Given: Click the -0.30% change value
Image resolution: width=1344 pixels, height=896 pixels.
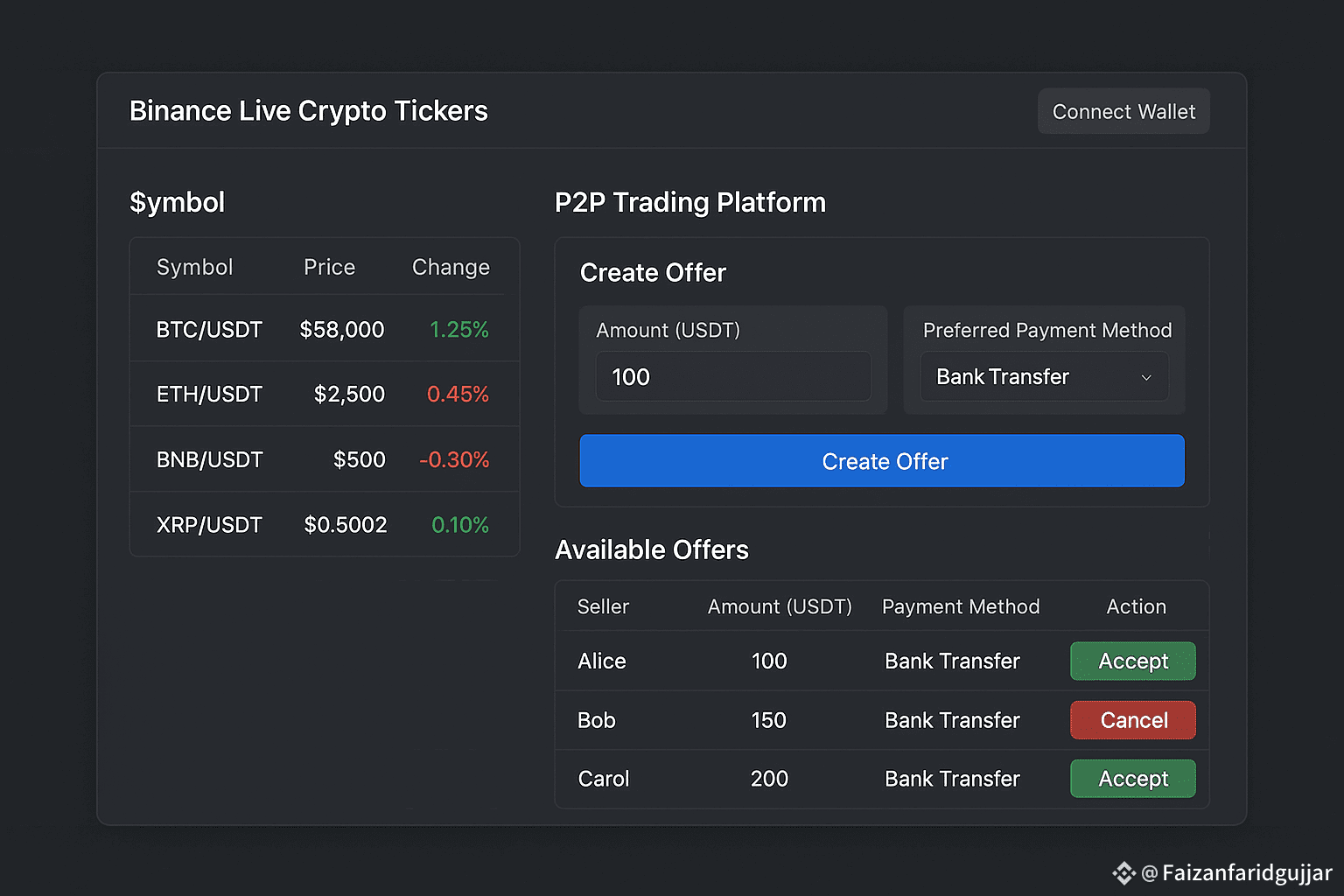Looking at the screenshot, I should tap(454, 459).
